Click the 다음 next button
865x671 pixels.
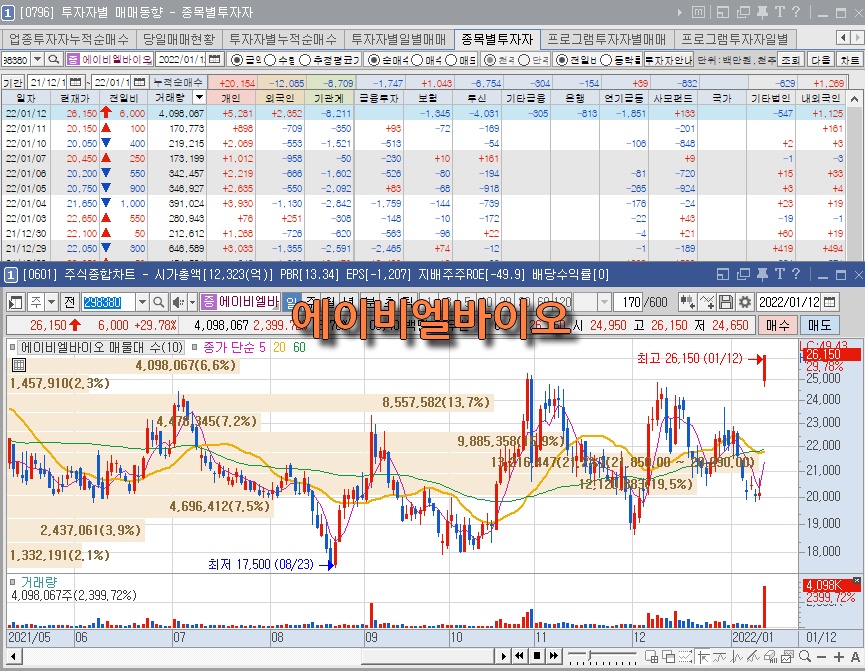[x=820, y=59]
